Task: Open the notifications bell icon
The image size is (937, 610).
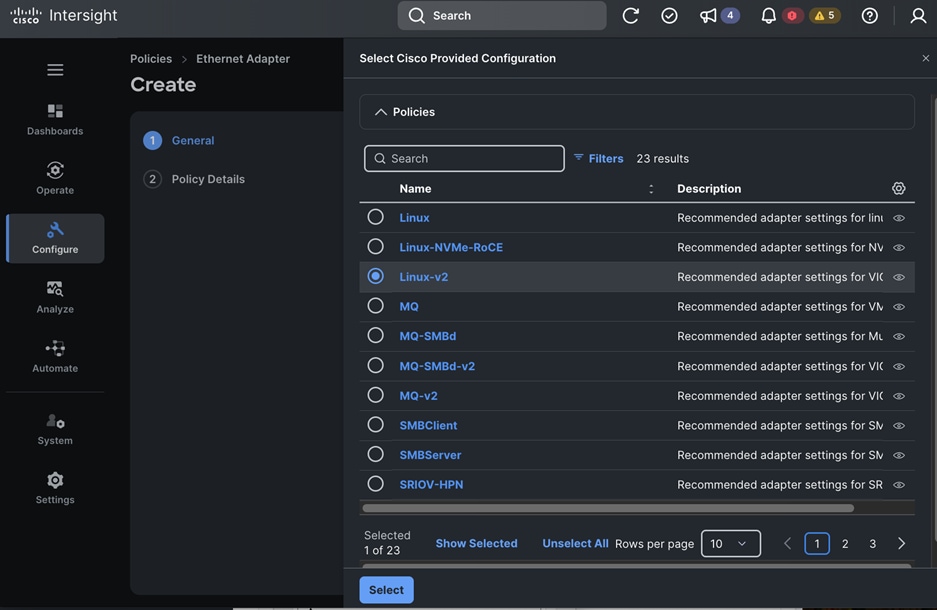Action: point(768,16)
